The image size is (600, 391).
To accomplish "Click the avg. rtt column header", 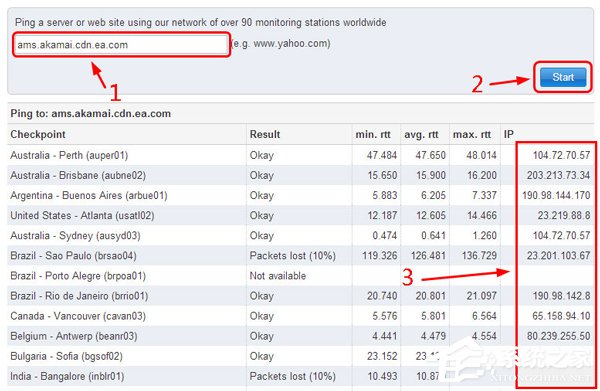I will pos(421,134).
